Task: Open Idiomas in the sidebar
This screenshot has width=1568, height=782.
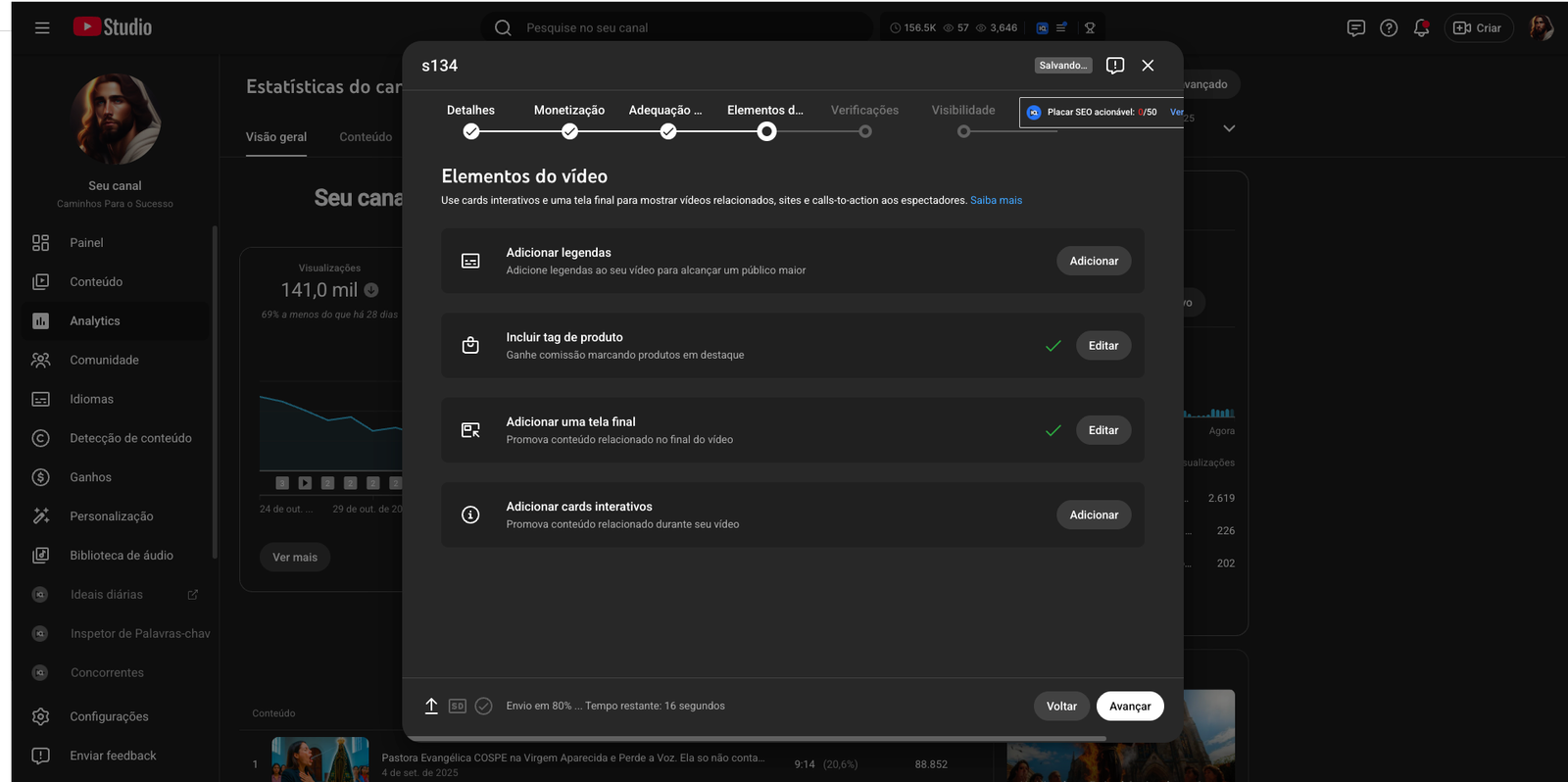Action: point(116,400)
